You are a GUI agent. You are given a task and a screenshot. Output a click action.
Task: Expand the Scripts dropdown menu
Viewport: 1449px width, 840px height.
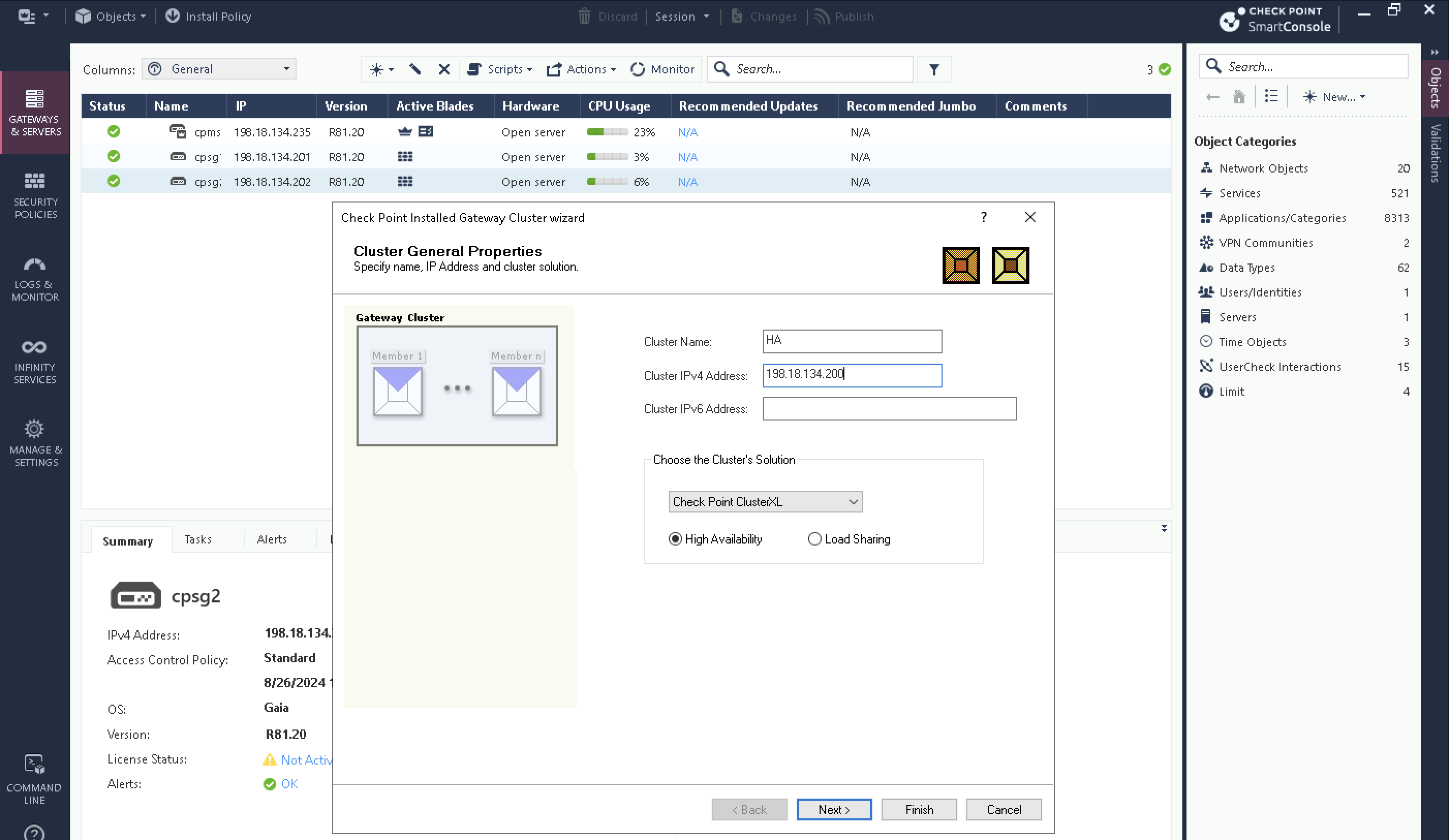click(500, 70)
